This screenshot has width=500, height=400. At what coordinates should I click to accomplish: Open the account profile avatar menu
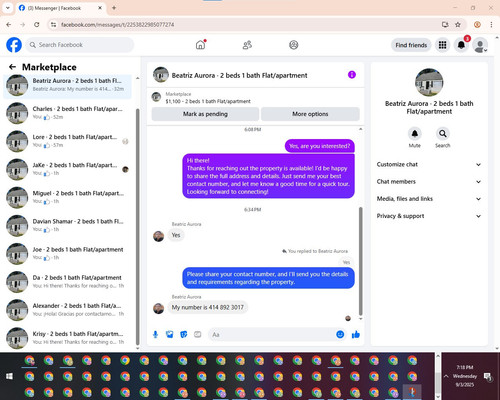(x=480, y=46)
